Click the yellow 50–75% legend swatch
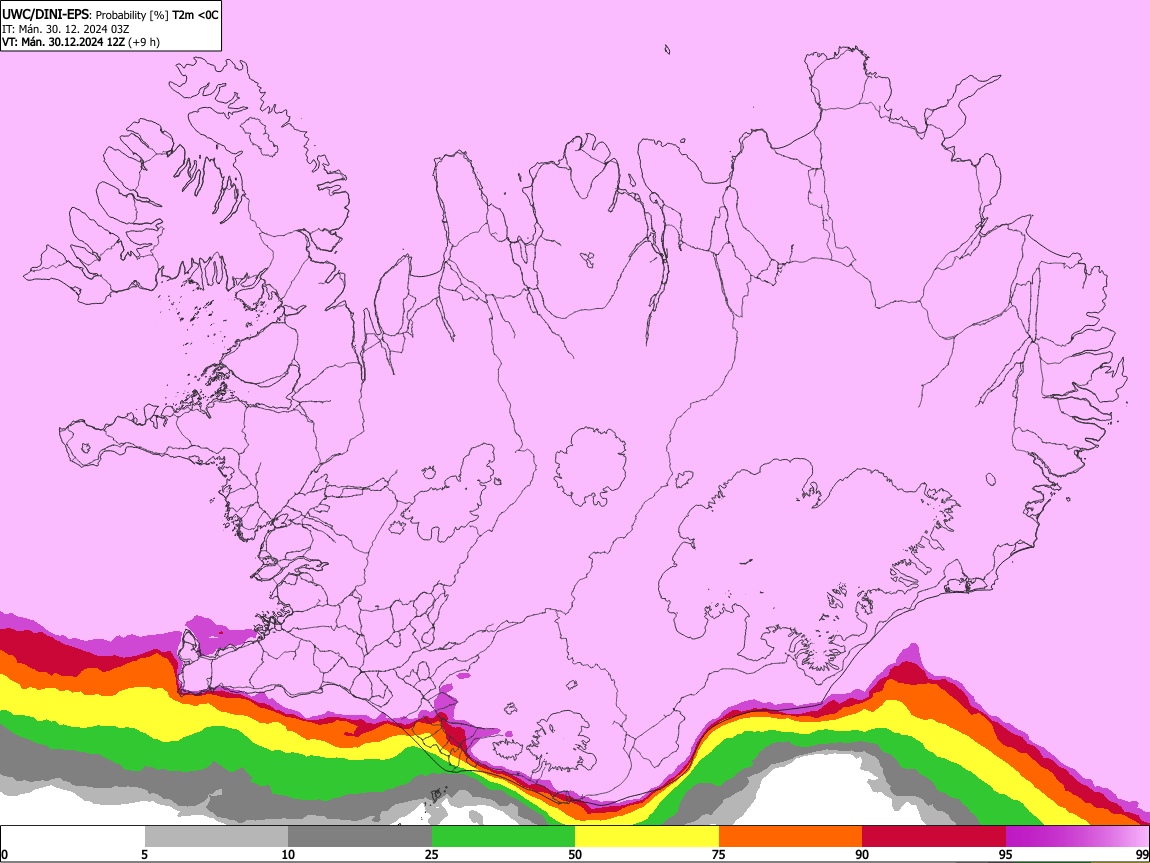Image resolution: width=1150 pixels, height=863 pixels. (x=647, y=837)
